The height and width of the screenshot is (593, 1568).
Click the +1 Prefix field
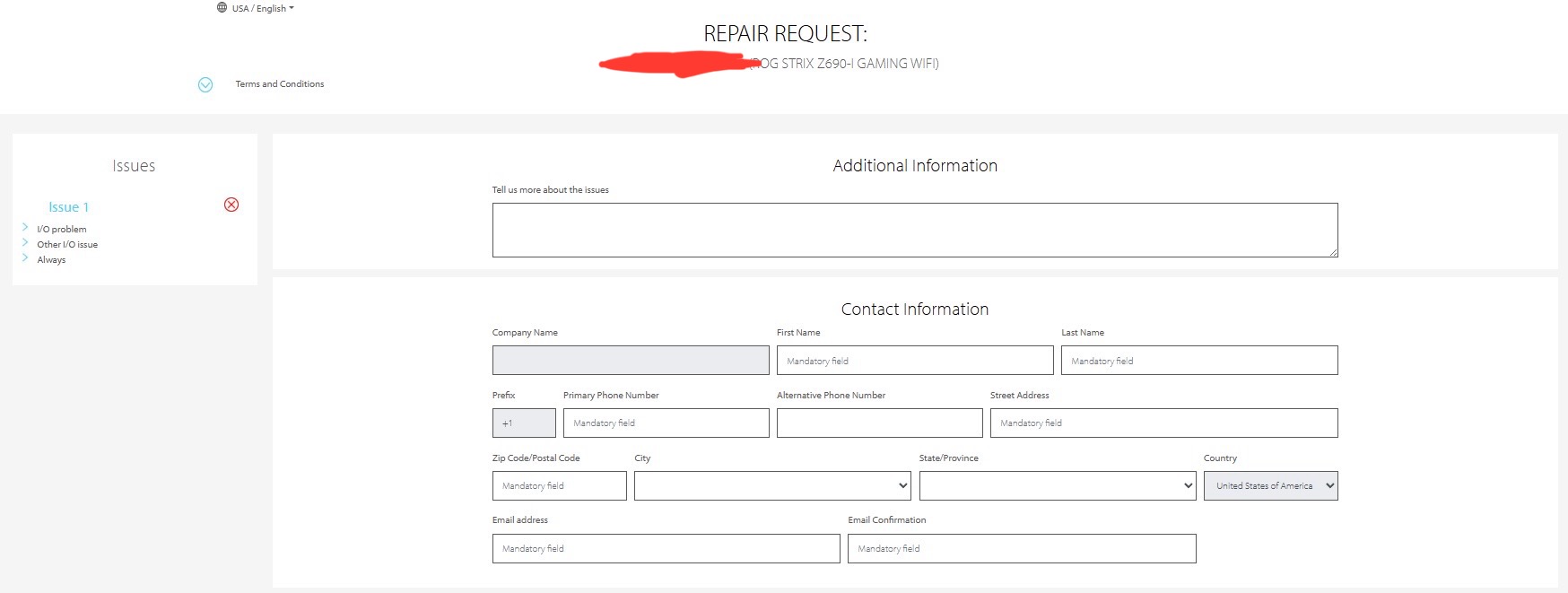524,423
